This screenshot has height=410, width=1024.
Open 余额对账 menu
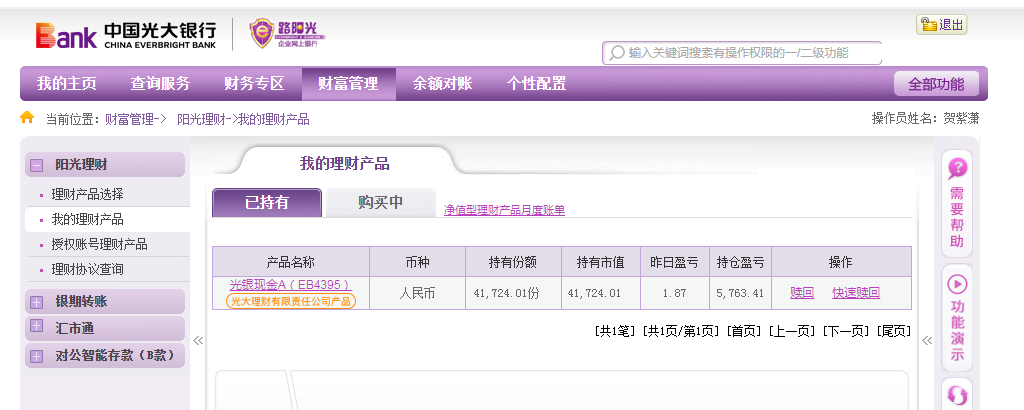tap(443, 84)
